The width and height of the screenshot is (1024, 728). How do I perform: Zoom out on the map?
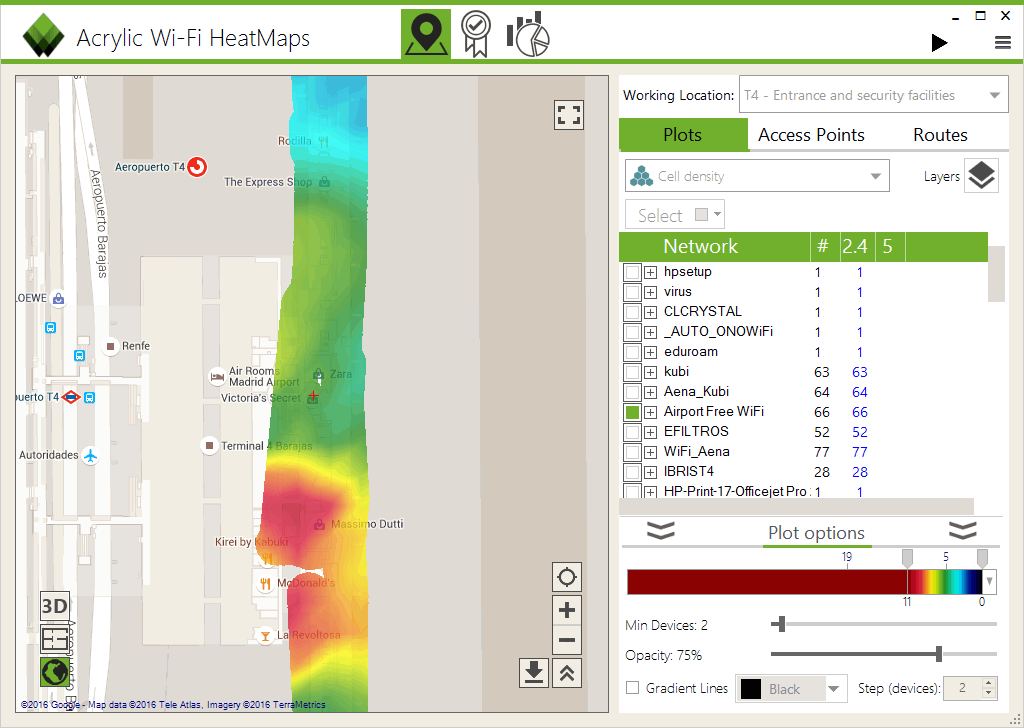pyautogui.click(x=567, y=640)
